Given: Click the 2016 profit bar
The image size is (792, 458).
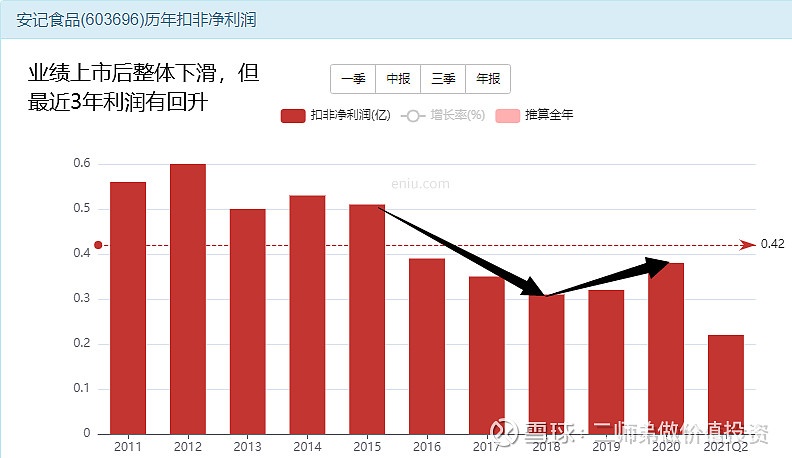Looking at the screenshot, I should coord(427,346).
